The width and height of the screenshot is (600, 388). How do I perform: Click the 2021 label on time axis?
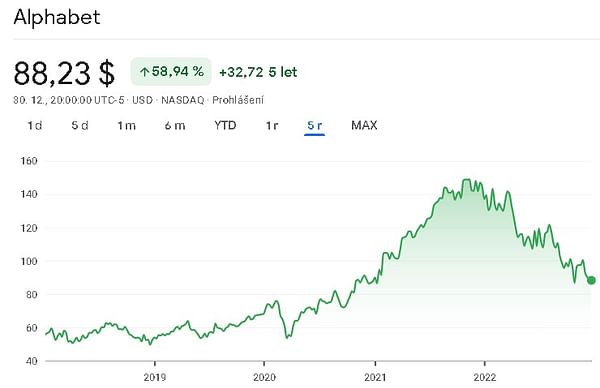point(375,377)
